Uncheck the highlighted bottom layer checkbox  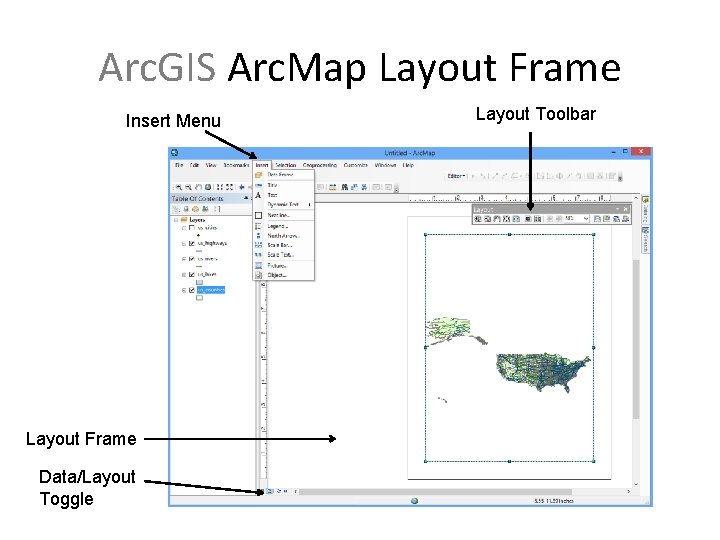(192, 290)
